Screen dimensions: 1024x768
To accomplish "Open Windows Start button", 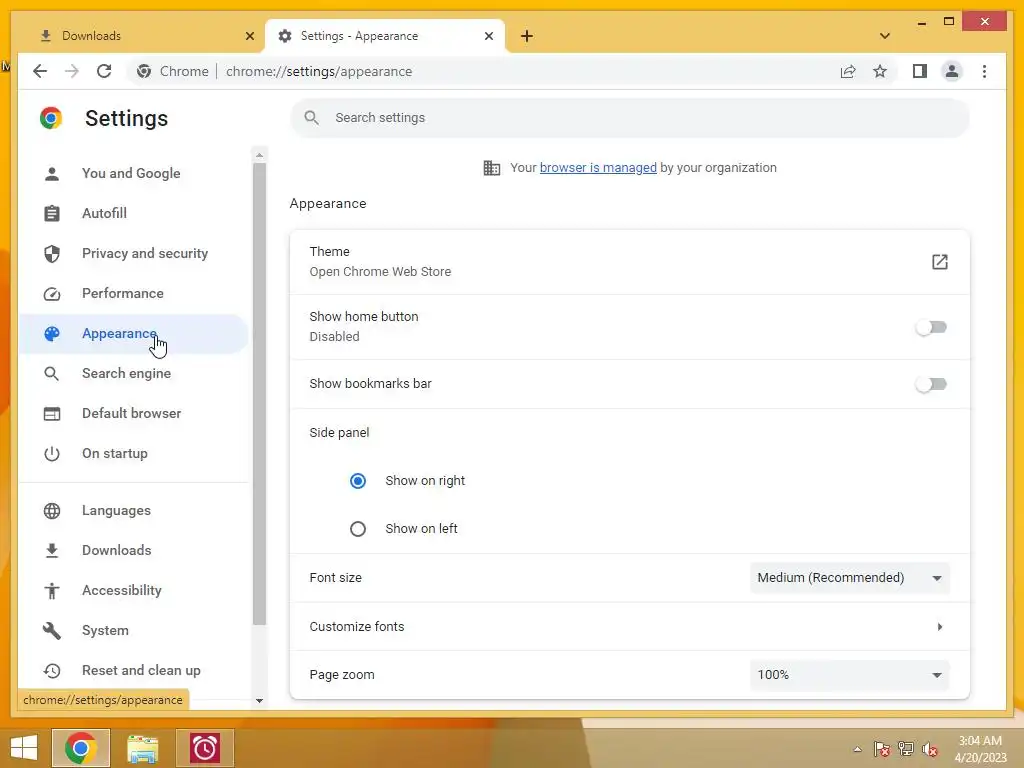I will (x=24, y=748).
